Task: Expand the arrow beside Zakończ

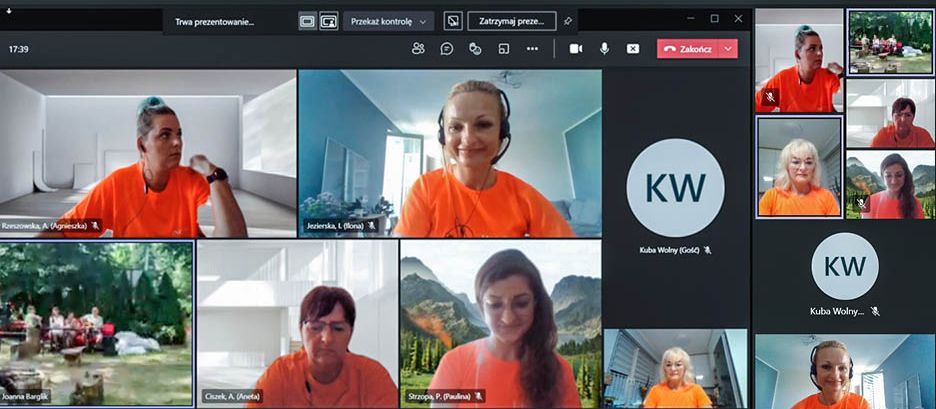Action: pos(728,48)
